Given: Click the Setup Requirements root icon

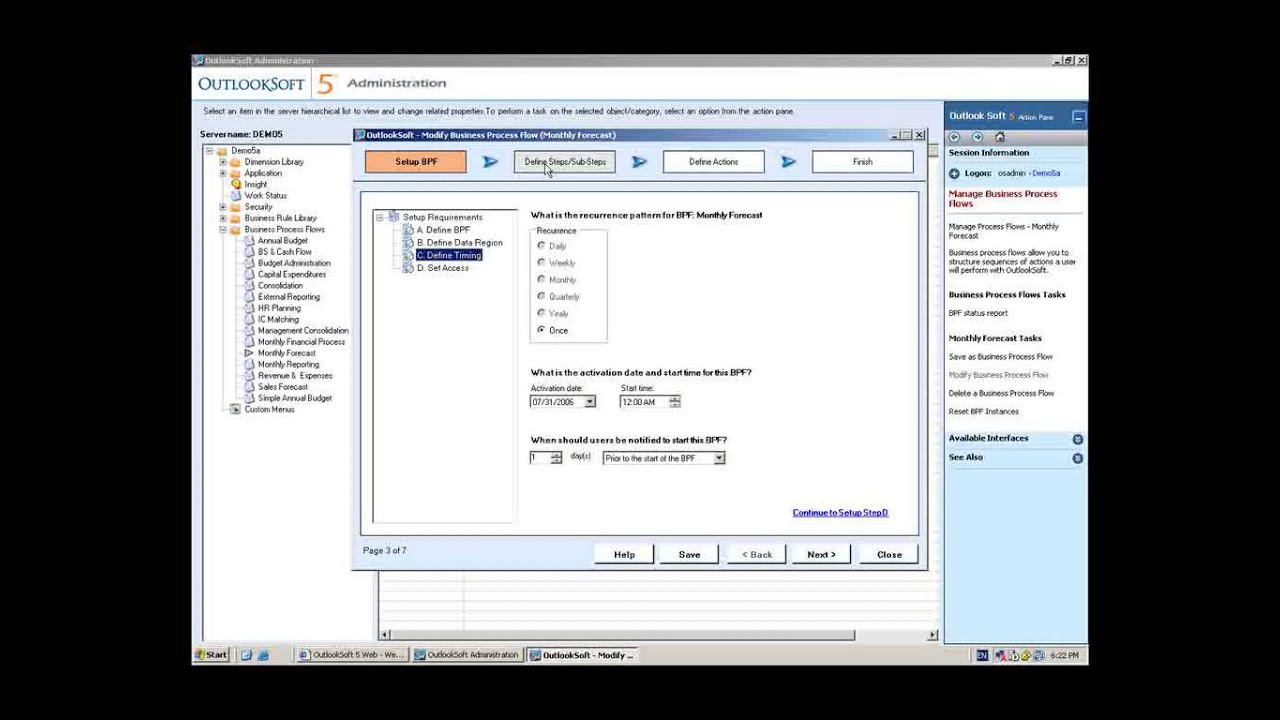Looking at the screenshot, I should (x=394, y=217).
